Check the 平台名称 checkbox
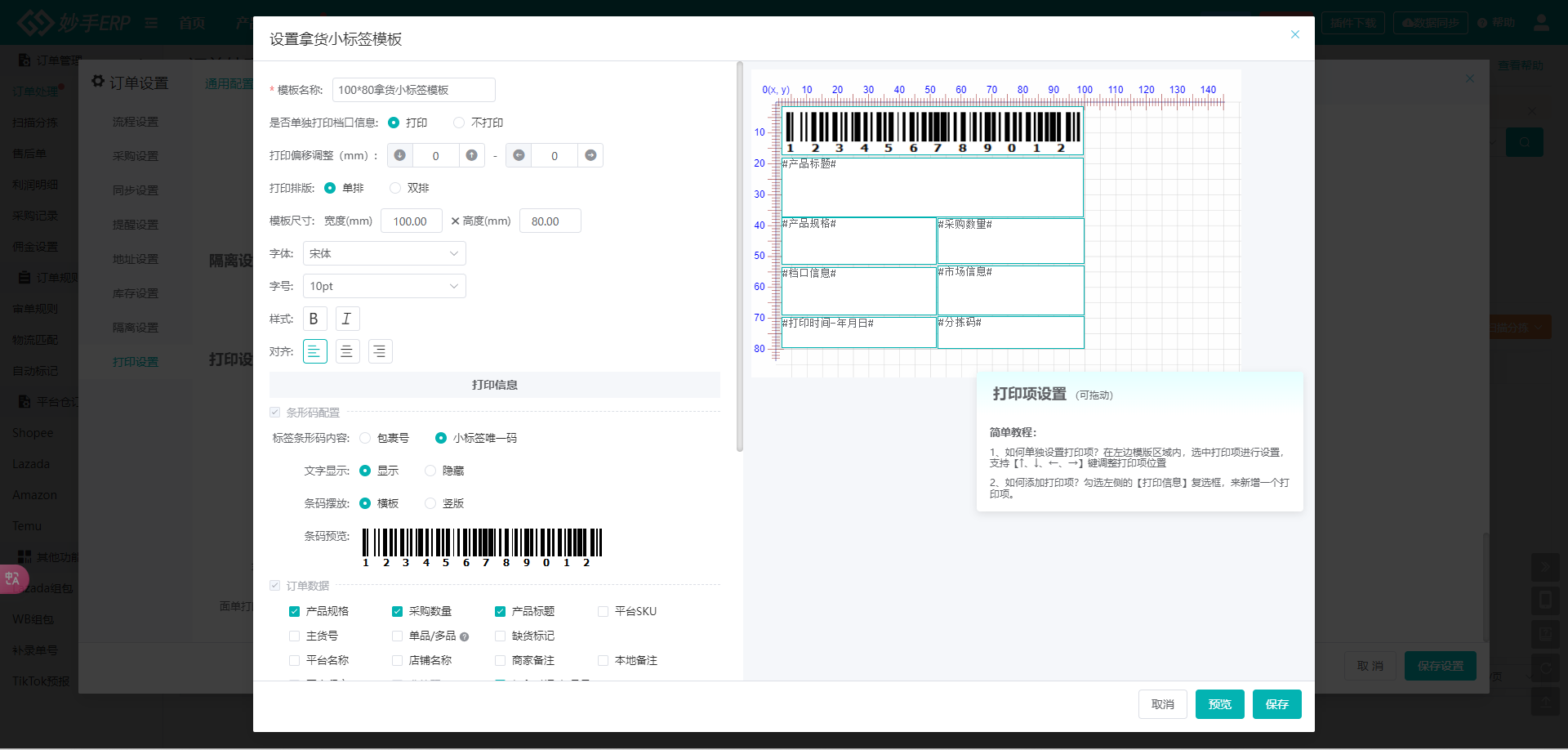This screenshot has width=1568, height=750. [x=295, y=660]
